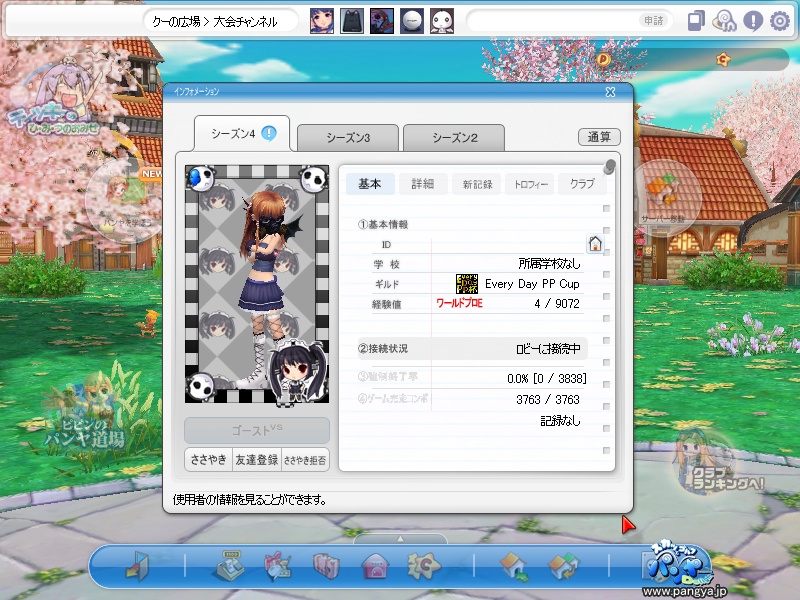Click the クーの広場 > 大会チャンネル breadcrumb
The width and height of the screenshot is (800, 600).
click(x=215, y=21)
